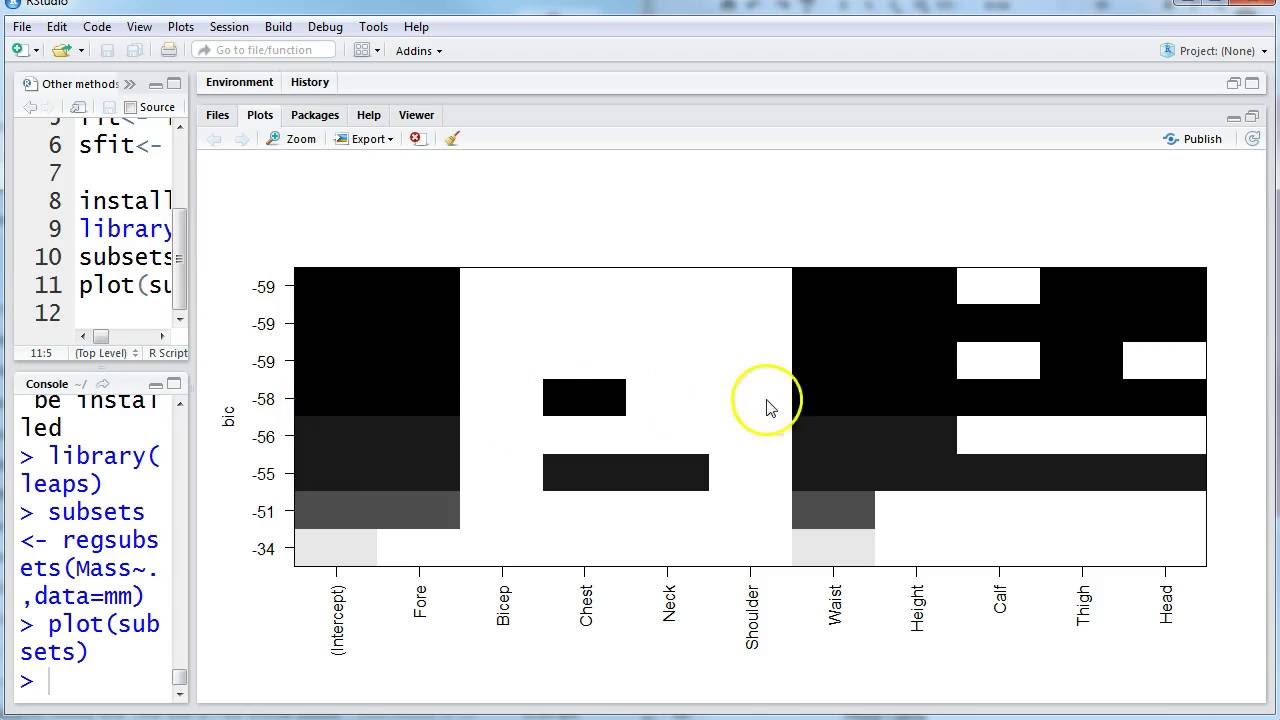This screenshot has height=720, width=1280.
Task: Select the Other methods script tab
Action: 71,84
